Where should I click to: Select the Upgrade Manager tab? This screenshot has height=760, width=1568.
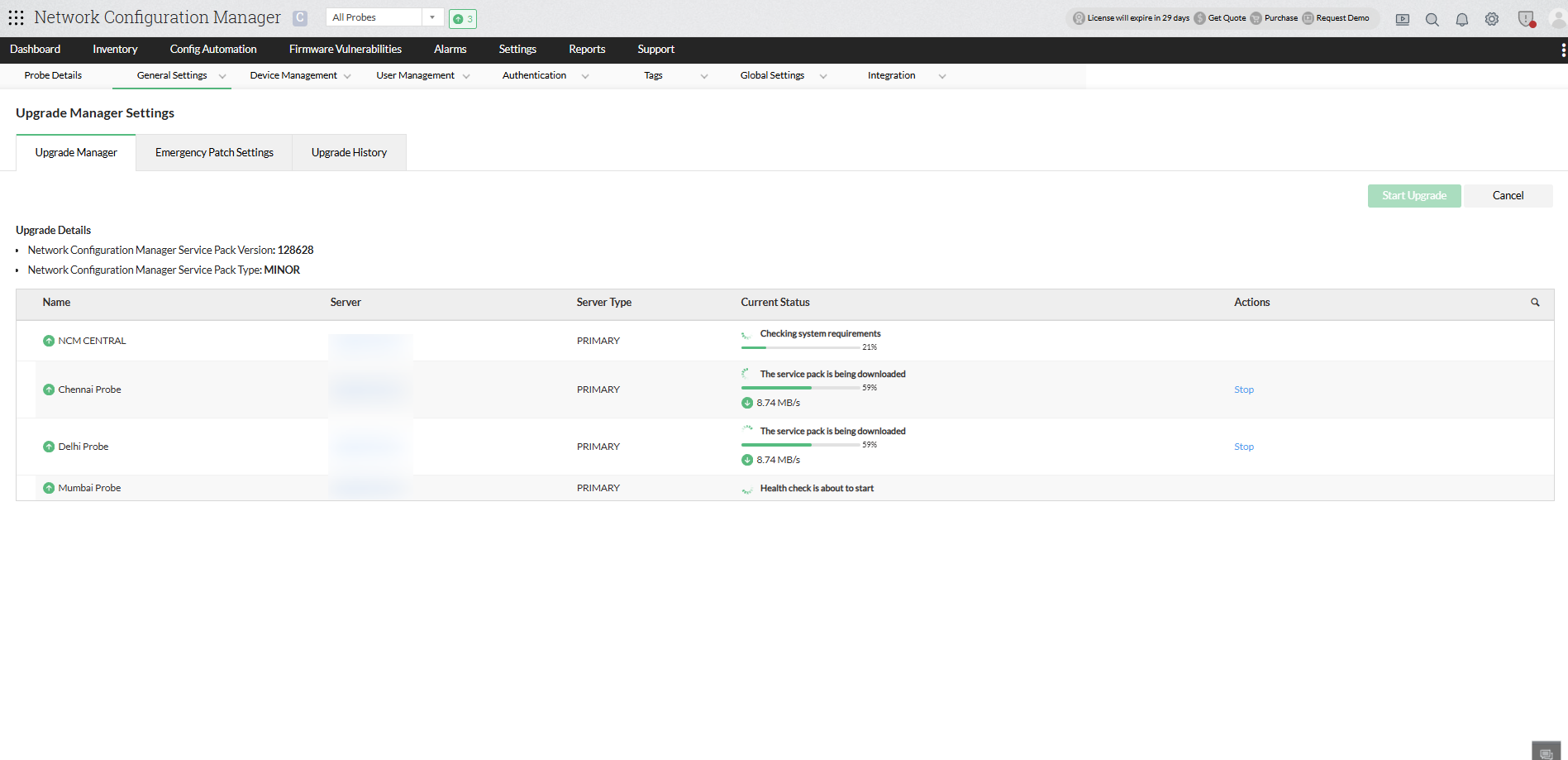point(76,153)
